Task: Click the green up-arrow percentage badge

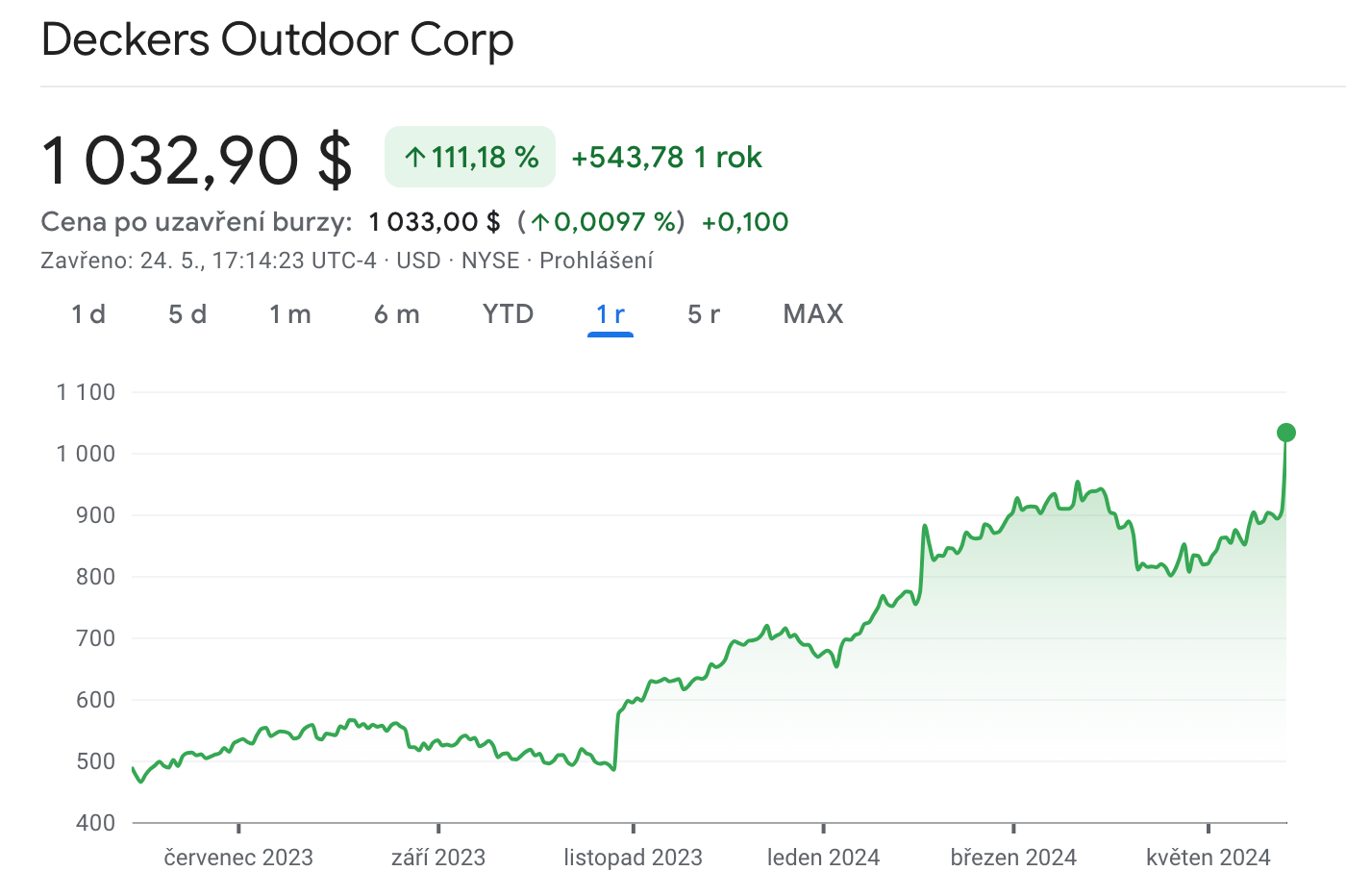Action: 470,157
